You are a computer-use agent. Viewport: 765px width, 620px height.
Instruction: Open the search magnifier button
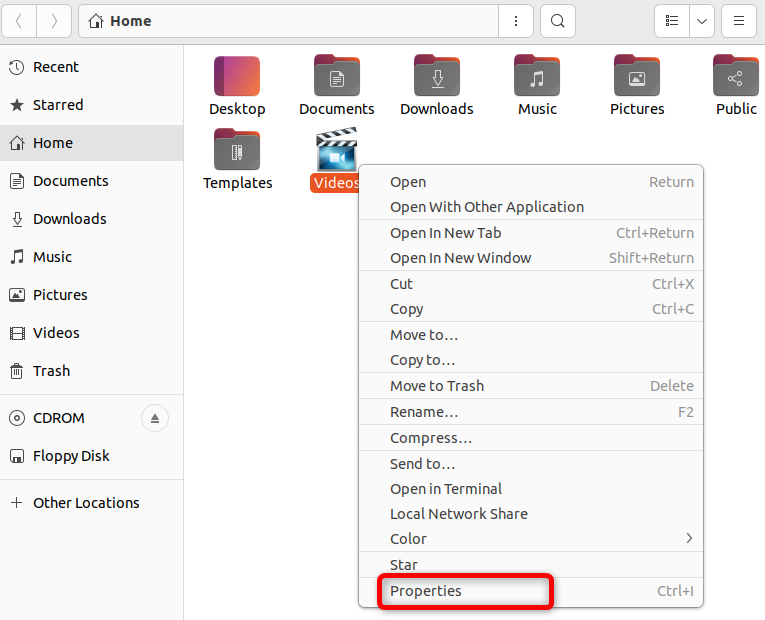[x=558, y=21]
